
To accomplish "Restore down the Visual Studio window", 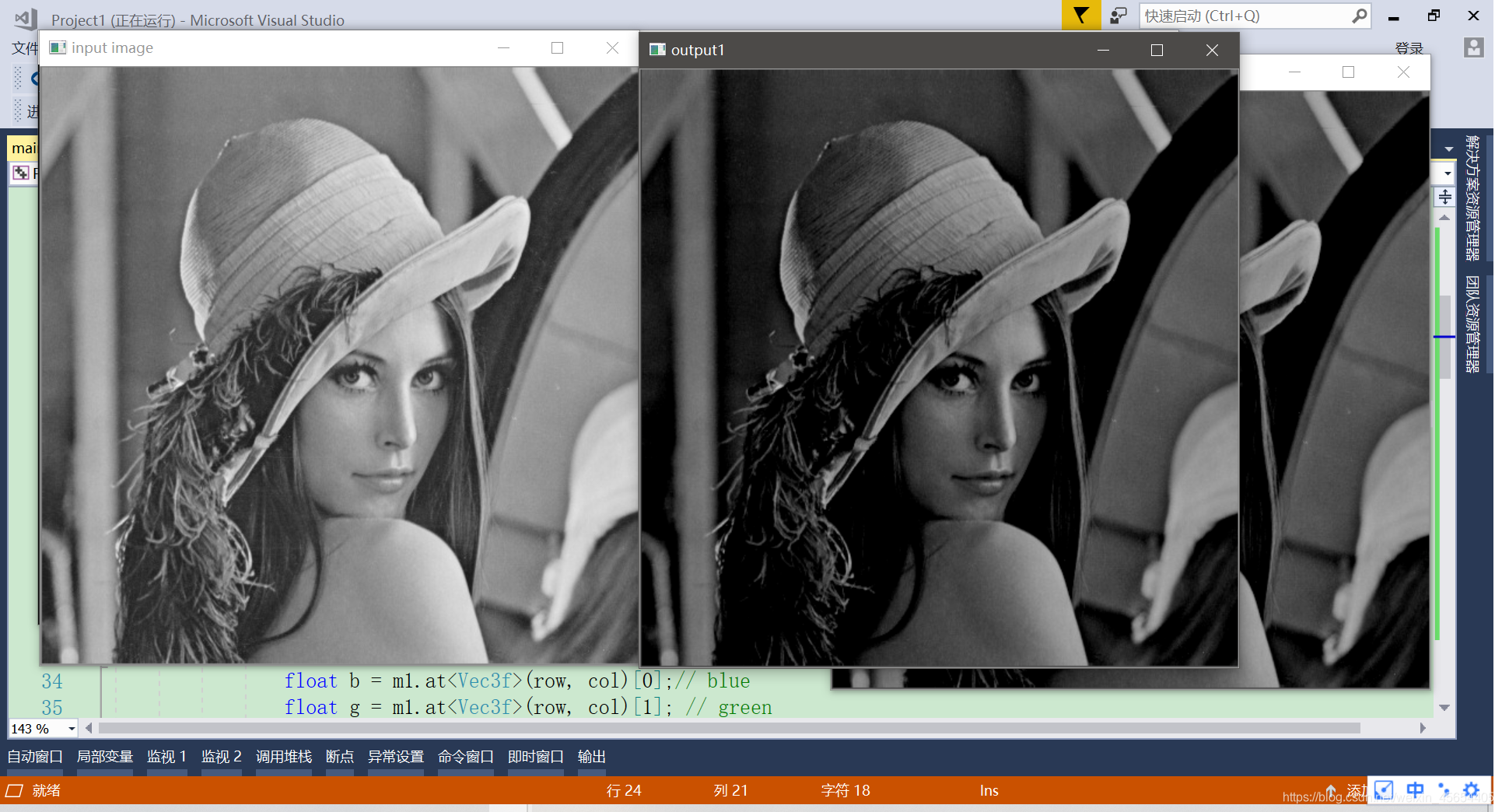I will [x=1434, y=16].
